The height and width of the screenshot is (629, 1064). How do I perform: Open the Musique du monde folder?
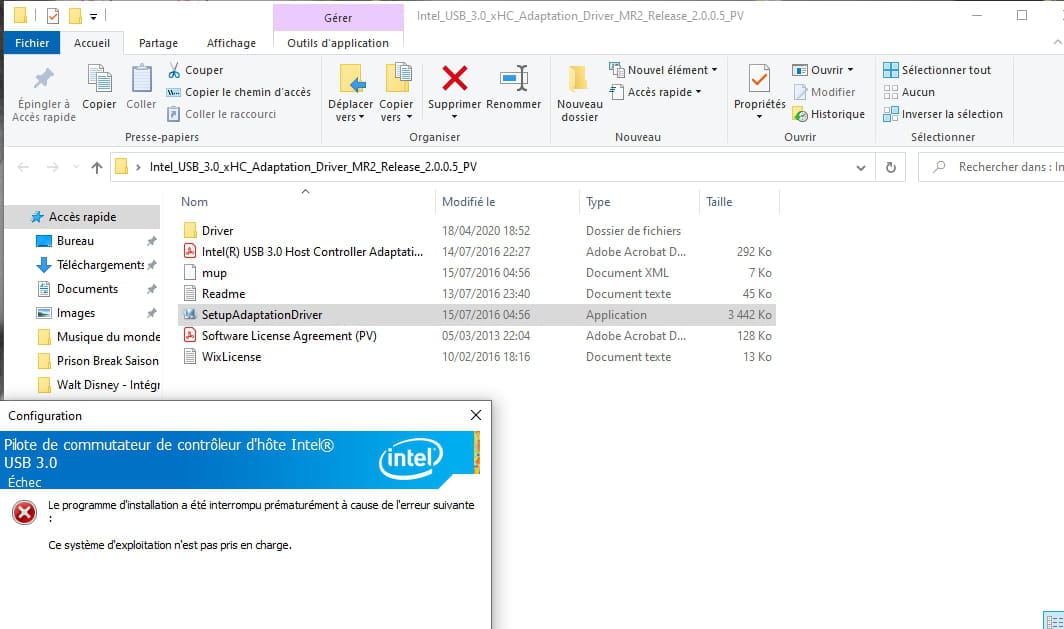(108, 337)
